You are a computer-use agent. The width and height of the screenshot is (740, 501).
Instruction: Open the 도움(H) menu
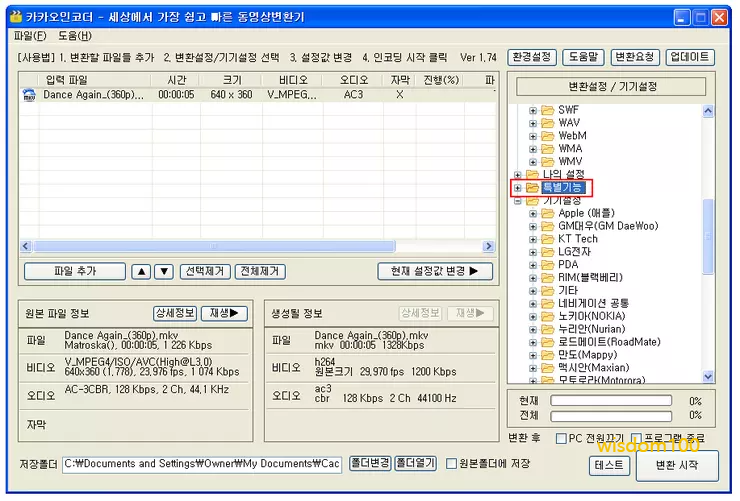click(x=75, y=36)
